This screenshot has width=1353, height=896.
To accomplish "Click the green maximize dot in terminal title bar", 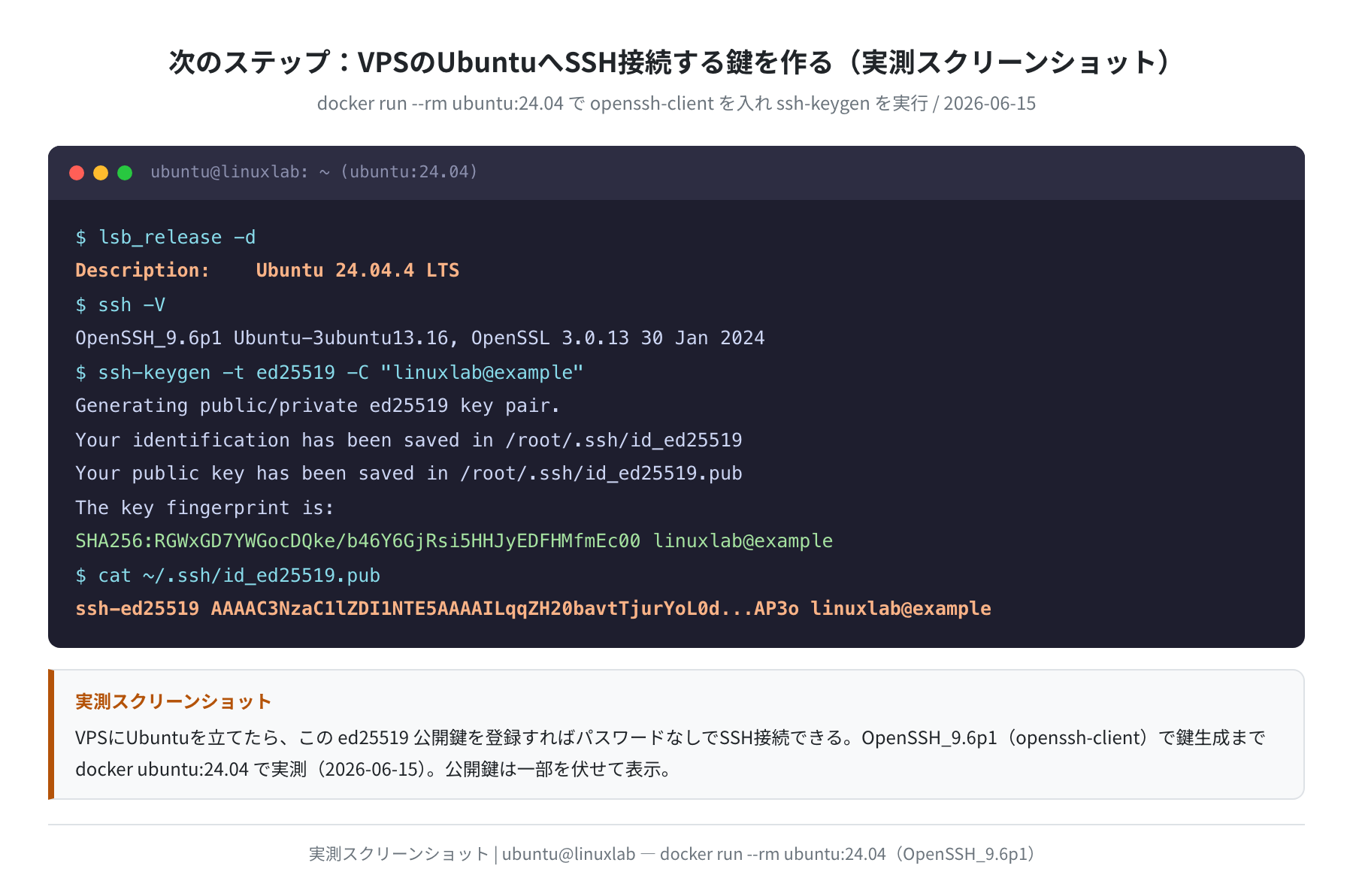I will click(125, 173).
